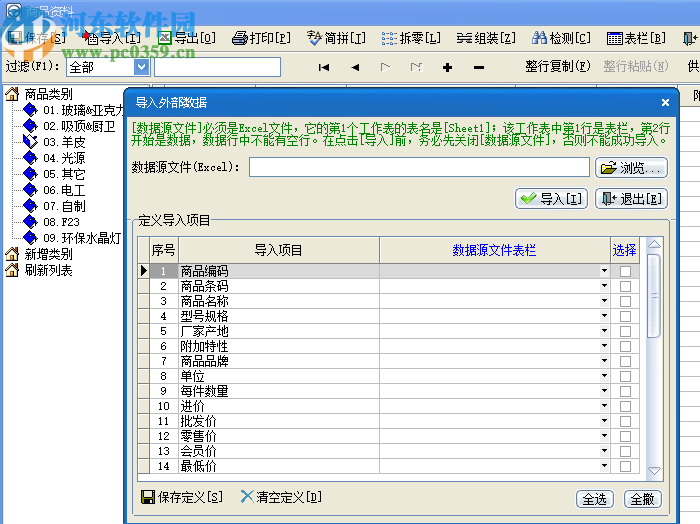Select the 05.其它 category
700x524 pixels.
pos(64,174)
